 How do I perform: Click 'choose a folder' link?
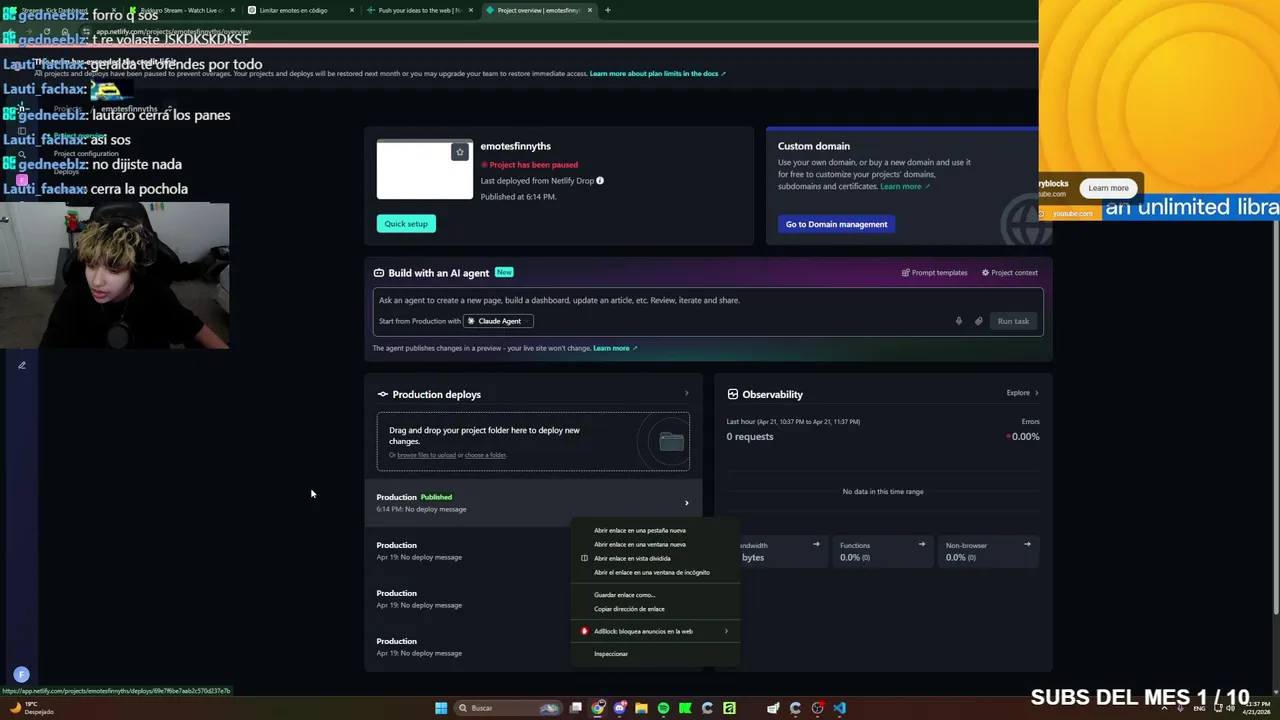[x=485, y=455]
